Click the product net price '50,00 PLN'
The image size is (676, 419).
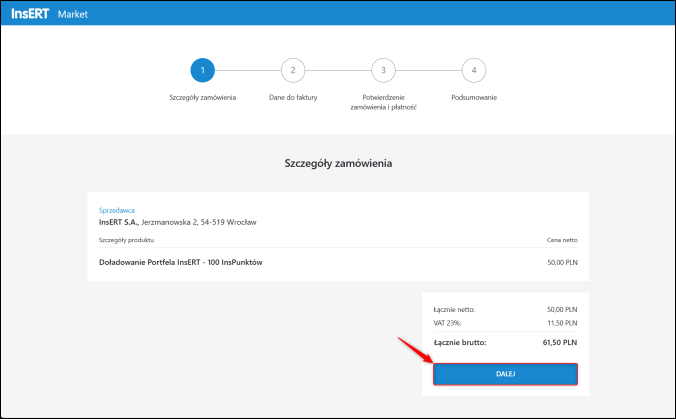562,263
